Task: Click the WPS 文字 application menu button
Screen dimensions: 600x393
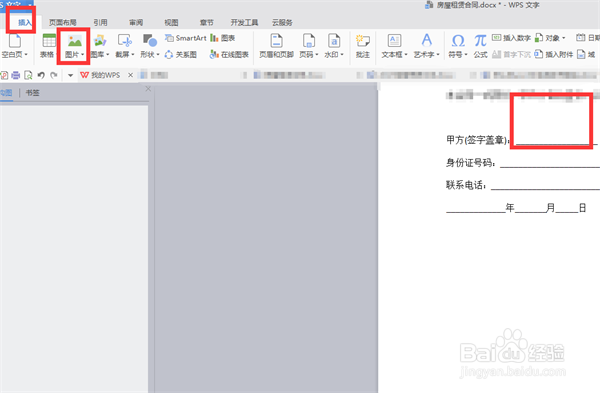Action: click(x=16, y=5)
